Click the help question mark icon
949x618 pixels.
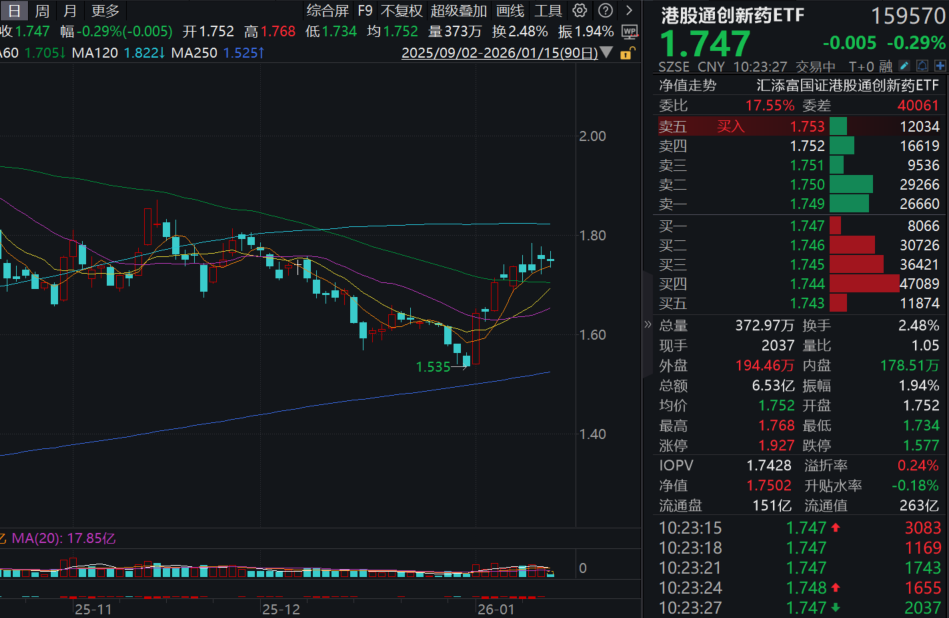pyautogui.click(x=604, y=10)
